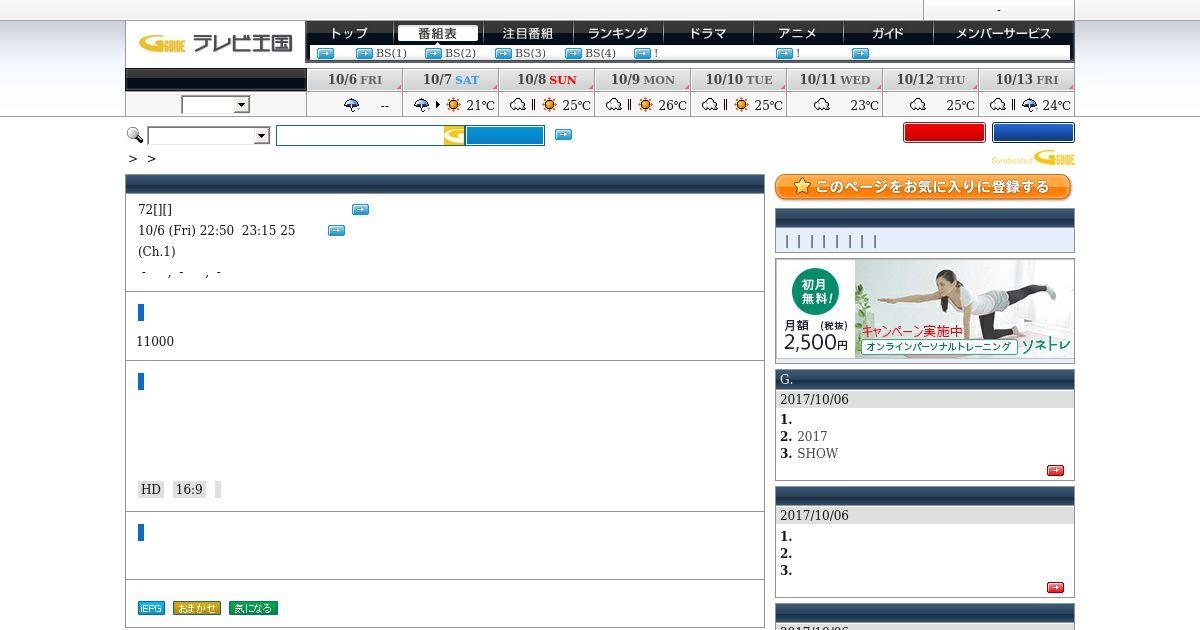Viewport: 1200px width, 630px height.
Task: Open the BS(3) listing link
Action: 530,53
